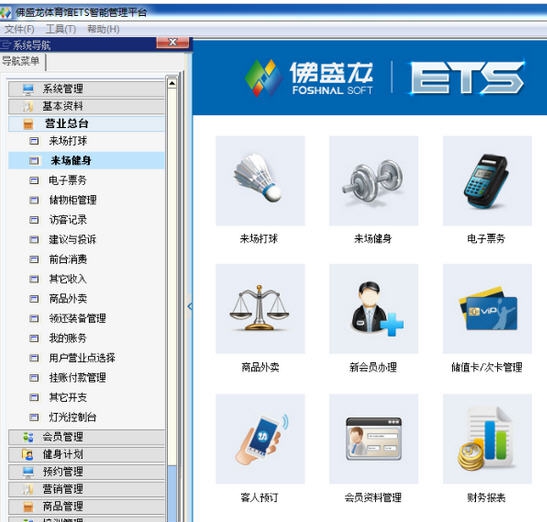
Task: Expand the 预约管理 section
Action: point(86,472)
